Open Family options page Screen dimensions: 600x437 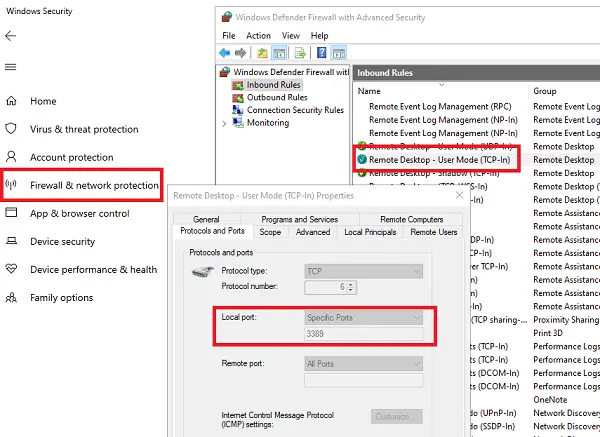62,297
